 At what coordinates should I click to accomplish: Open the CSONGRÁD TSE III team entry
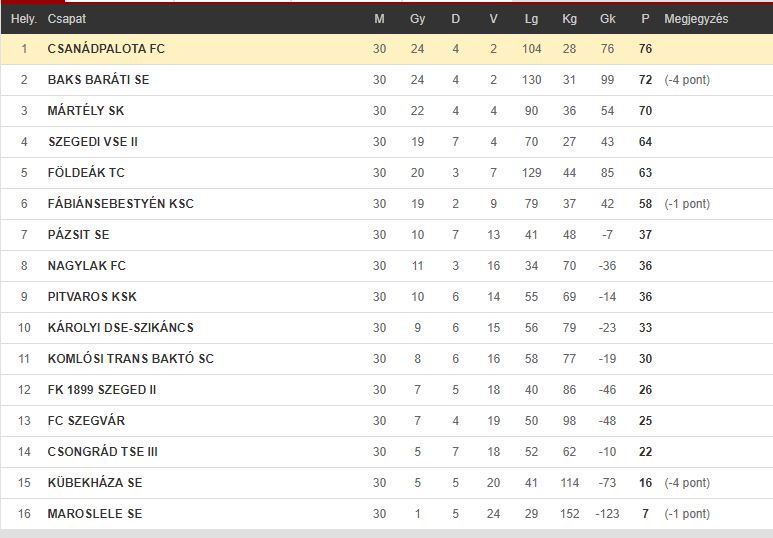pyautogui.click(x=103, y=452)
